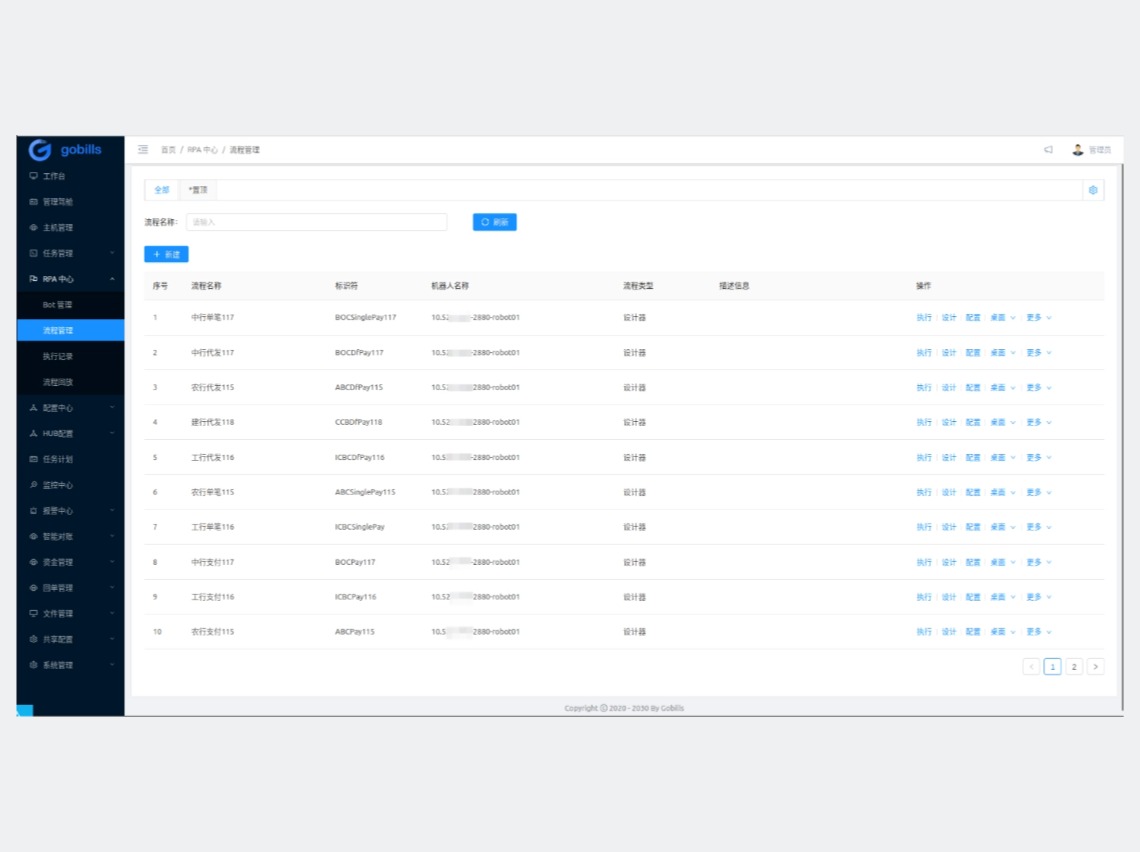Image resolution: width=1140 pixels, height=852 pixels.
Task: Switch to the 全部 tab
Action: pyautogui.click(x=162, y=190)
